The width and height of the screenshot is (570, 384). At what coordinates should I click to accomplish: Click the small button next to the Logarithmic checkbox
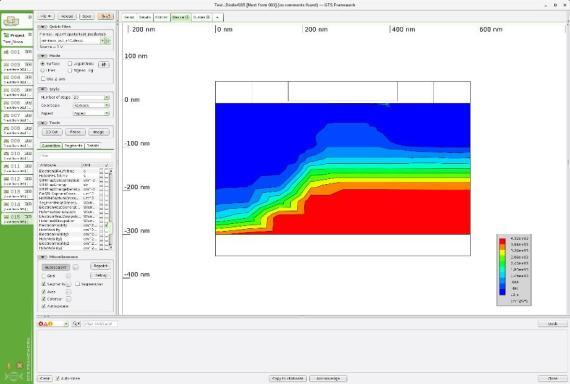click(x=104, y=64)
